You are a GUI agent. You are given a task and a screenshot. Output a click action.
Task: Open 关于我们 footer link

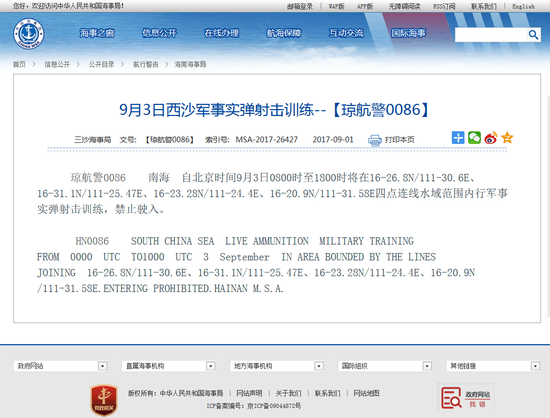288,393
